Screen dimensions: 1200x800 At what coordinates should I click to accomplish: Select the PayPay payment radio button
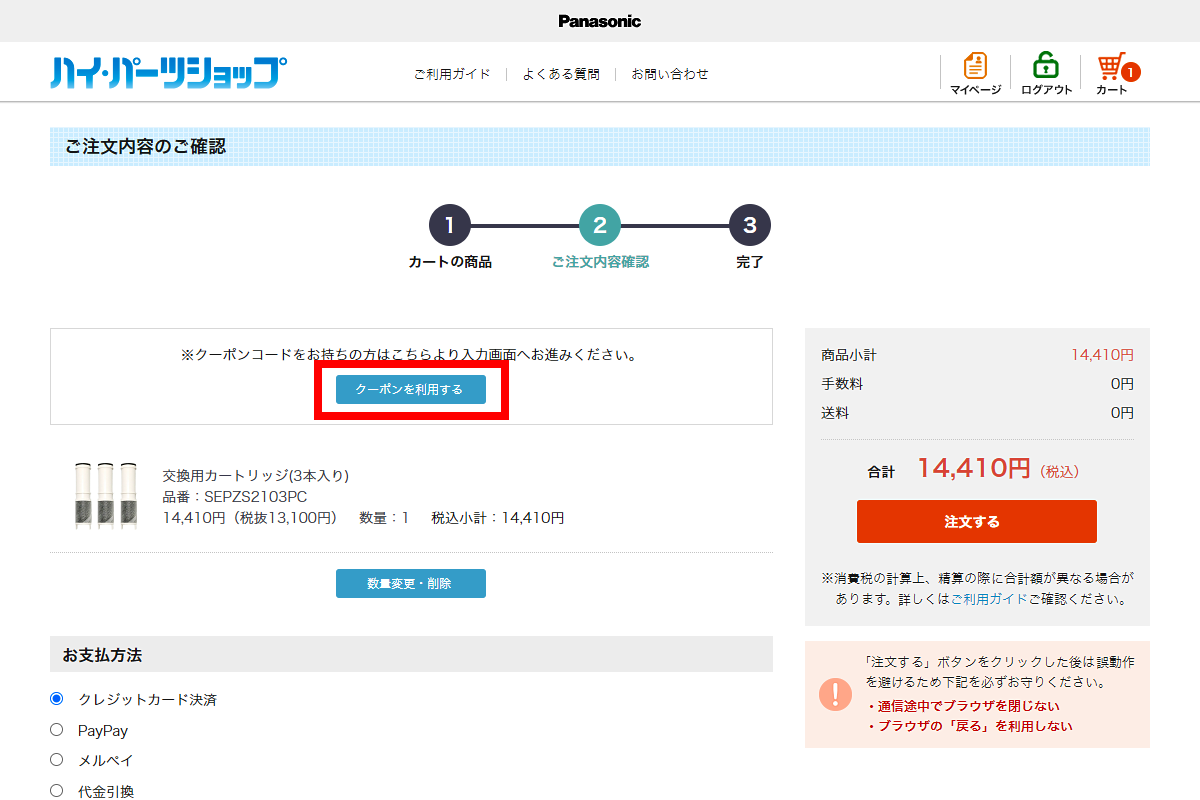(57, 730)
